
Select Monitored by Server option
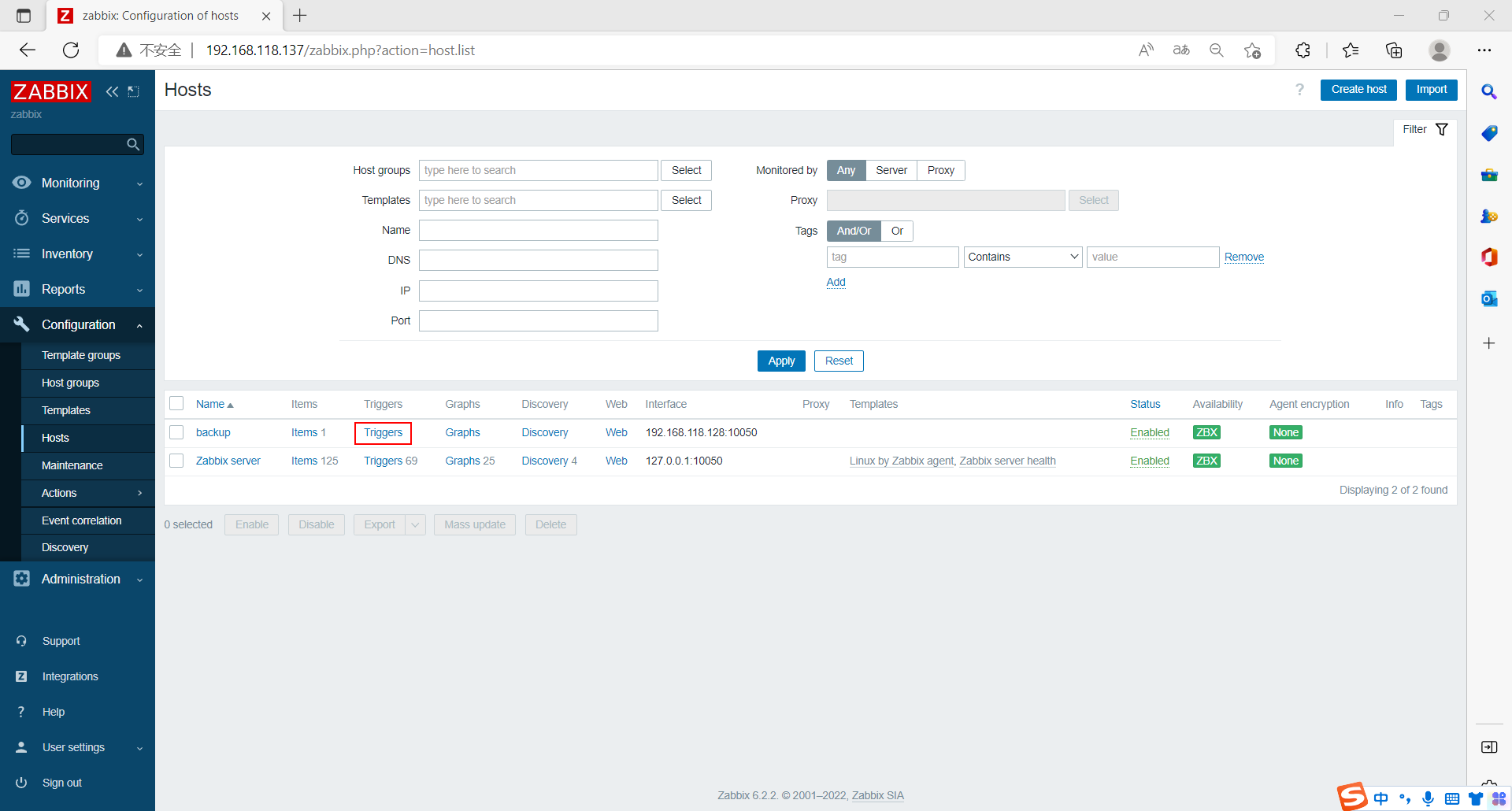(891, 170)
